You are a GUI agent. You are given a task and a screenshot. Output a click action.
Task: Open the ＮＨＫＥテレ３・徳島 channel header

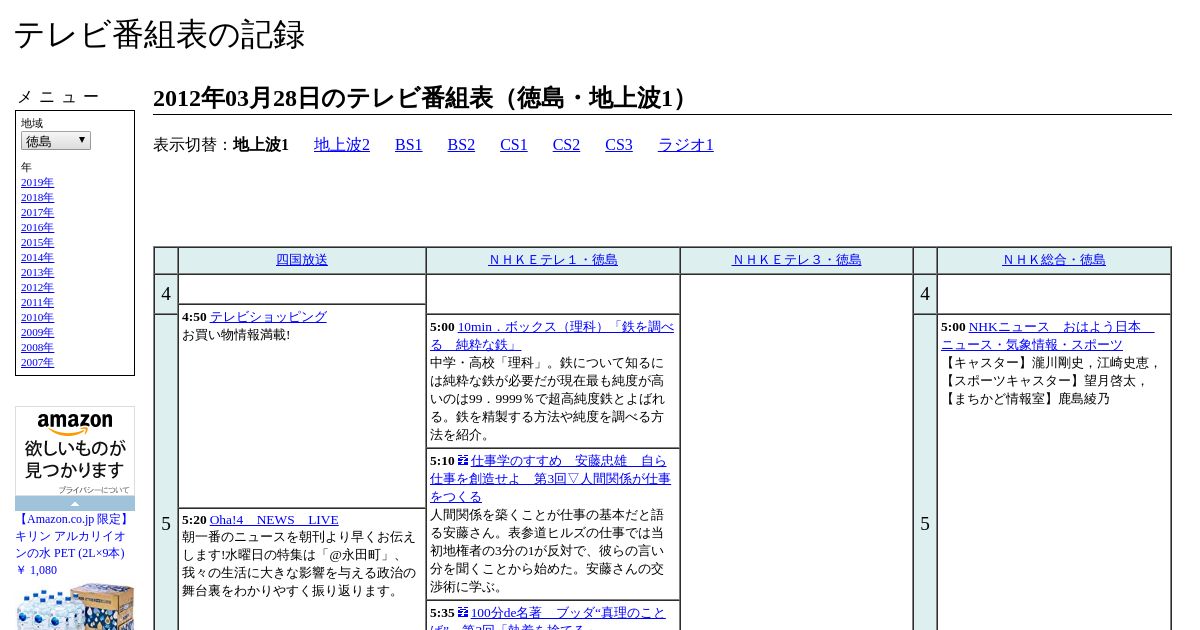[x=797, y=260]
